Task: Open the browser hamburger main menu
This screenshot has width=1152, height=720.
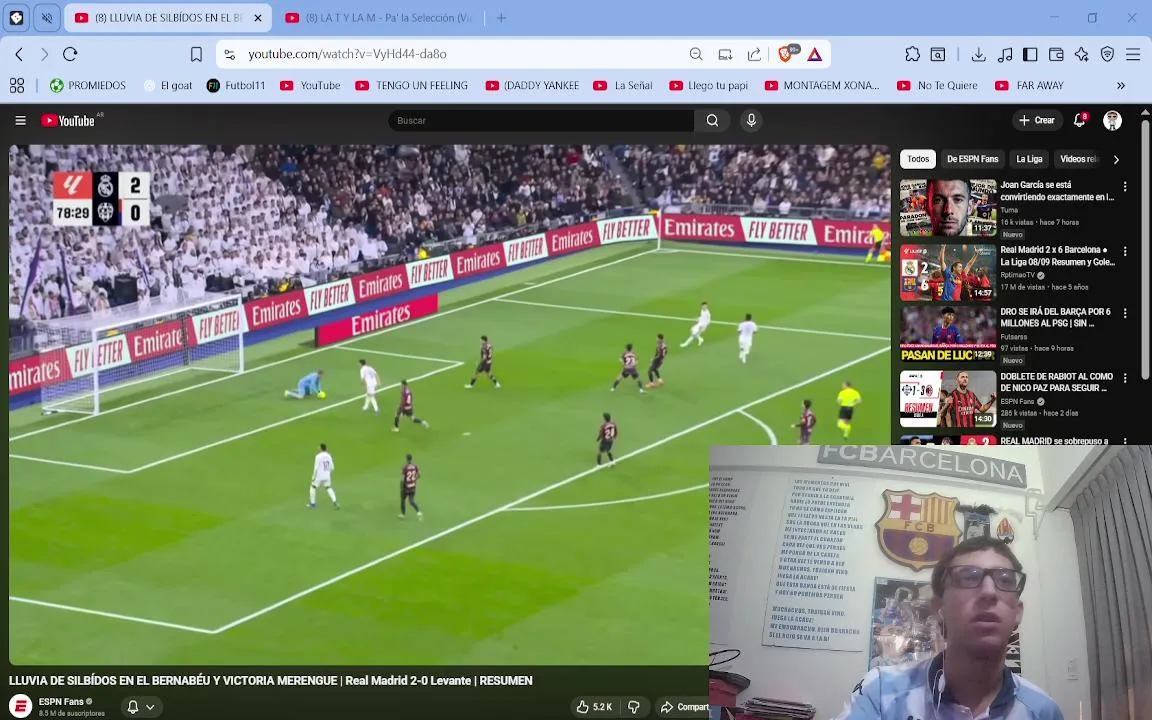Action: pos(1133,54)
